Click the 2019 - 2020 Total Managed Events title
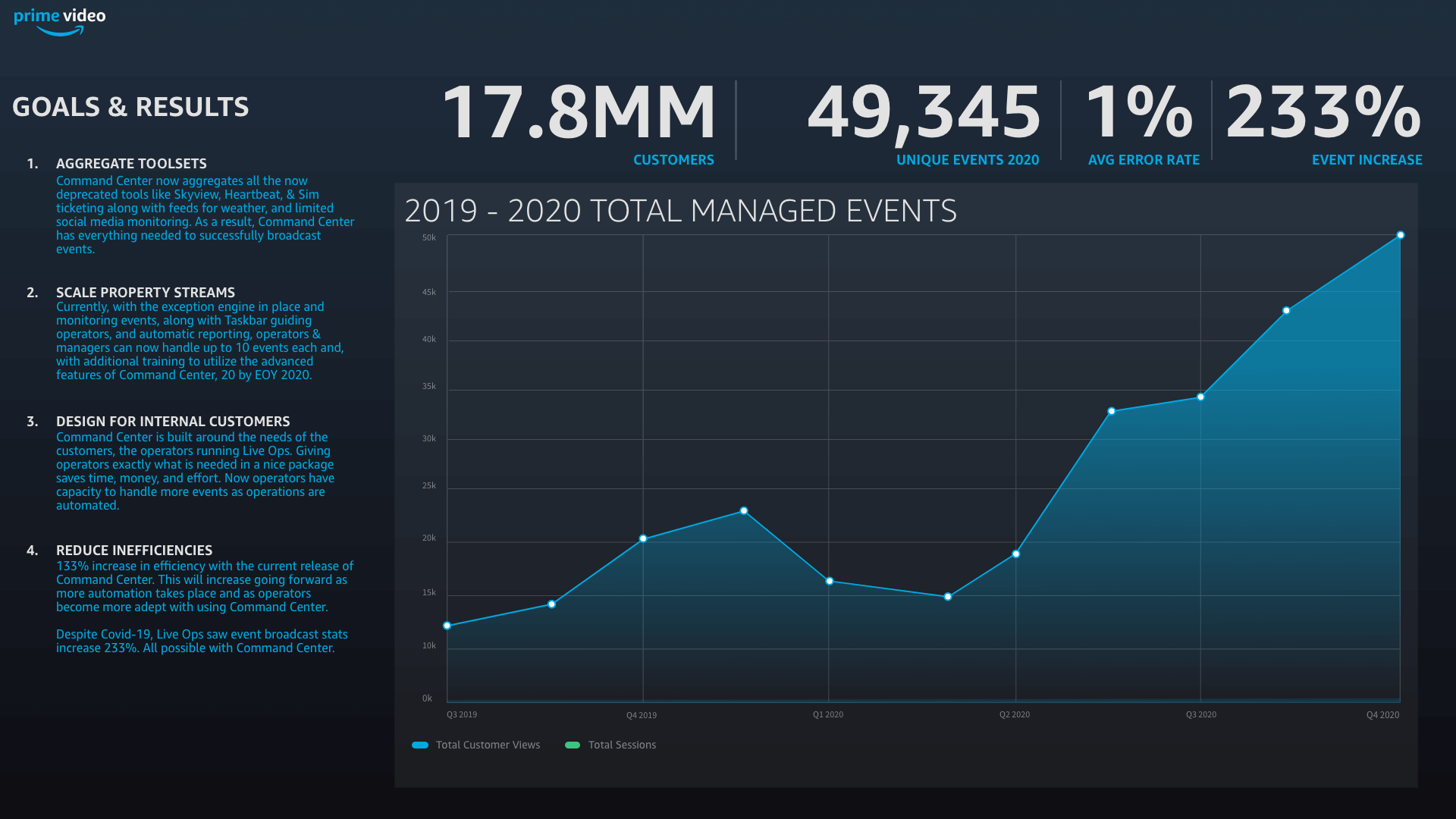1456x819 pixels. coord(680,211)
